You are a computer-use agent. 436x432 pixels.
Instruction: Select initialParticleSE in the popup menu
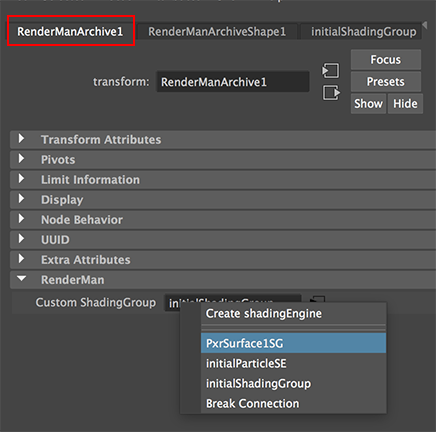(x=293, y=363)
